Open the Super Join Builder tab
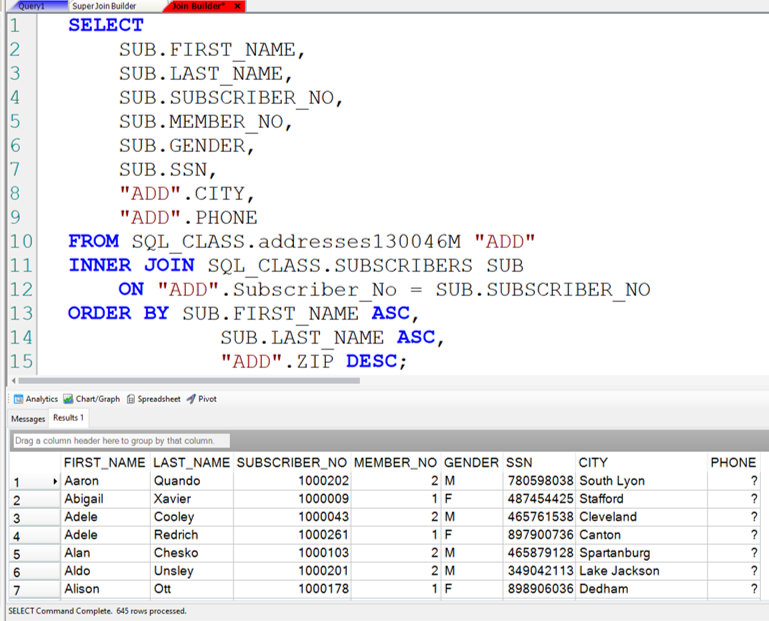This screenshot has height=621, width=769. [103, 6]
